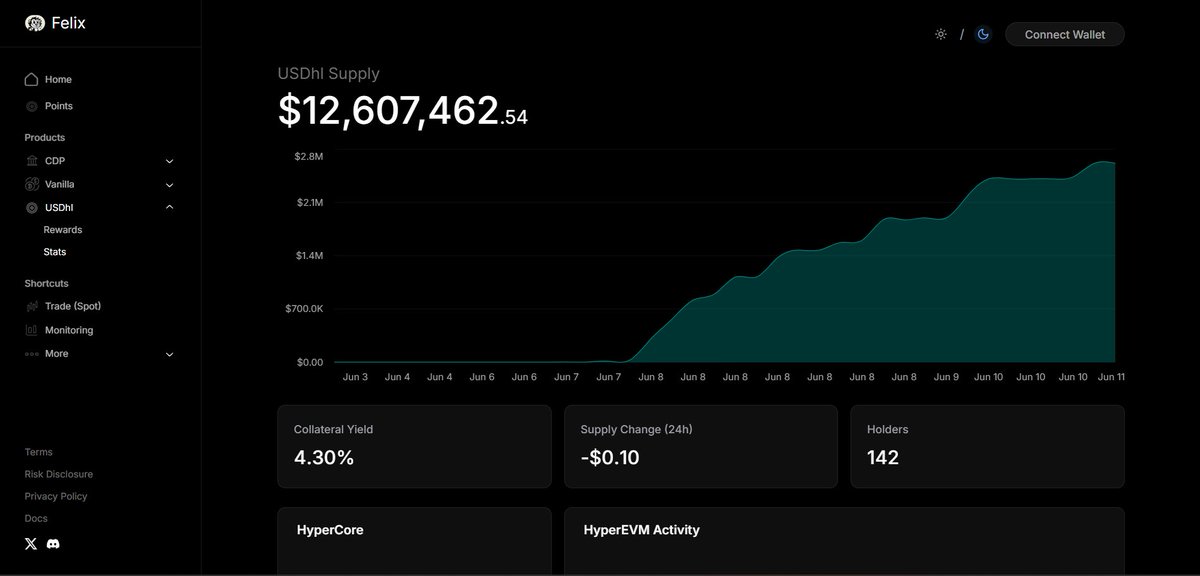Click the $700.0K y-axis label
This screenshot has height=576, width=1200.
(x=304, y=309)
